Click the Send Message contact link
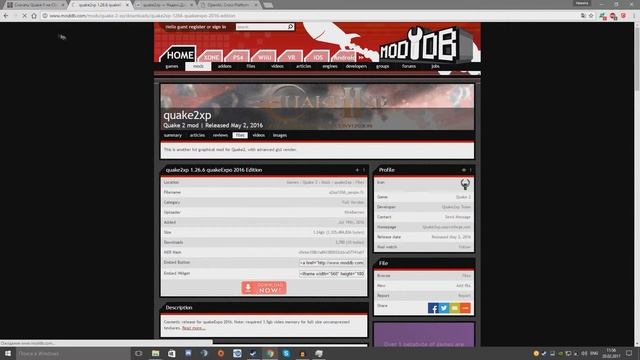Viewport: 640px width, 360px height. pyautogui.click(x=458, y=217)
